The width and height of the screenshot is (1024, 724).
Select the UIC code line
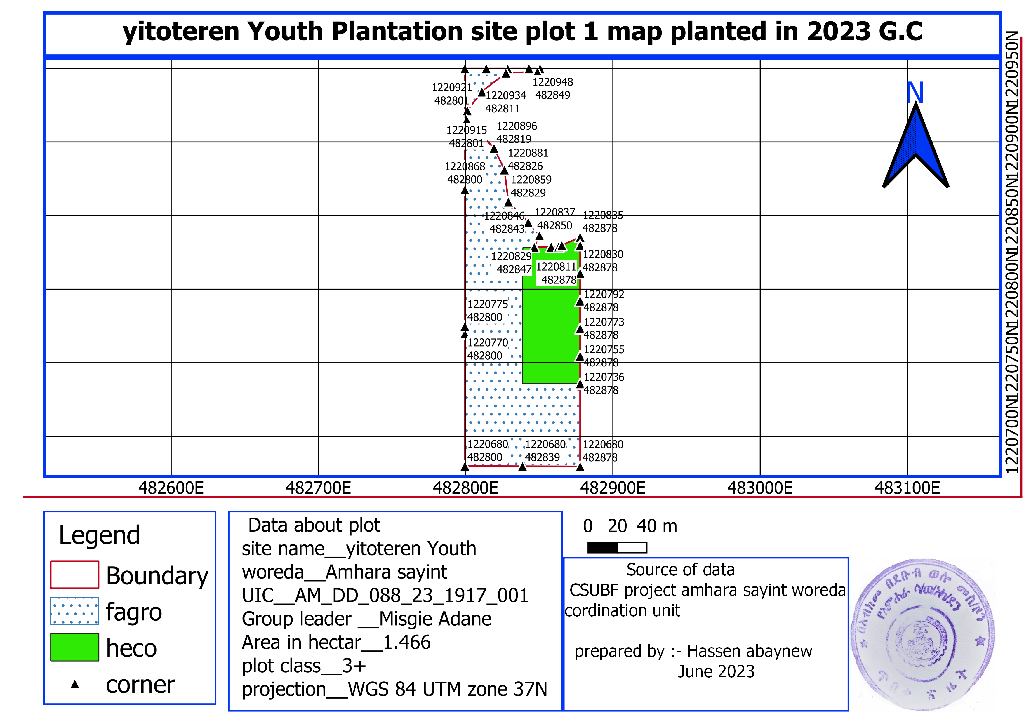[384, 596]
